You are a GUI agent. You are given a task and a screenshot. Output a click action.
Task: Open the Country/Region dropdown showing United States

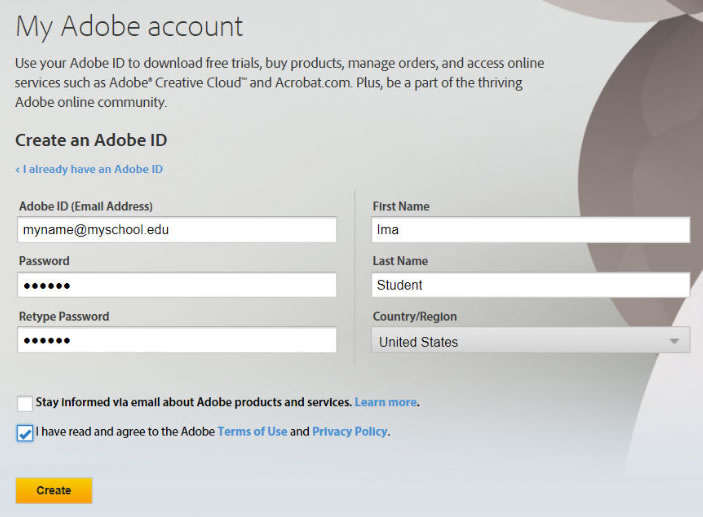[520, 341]
